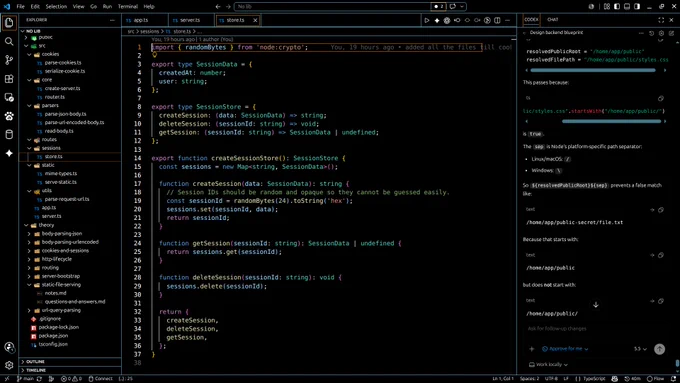Click the add attachment plus icon
Viewport: 680px width, 383px height.
click(532, 349)
